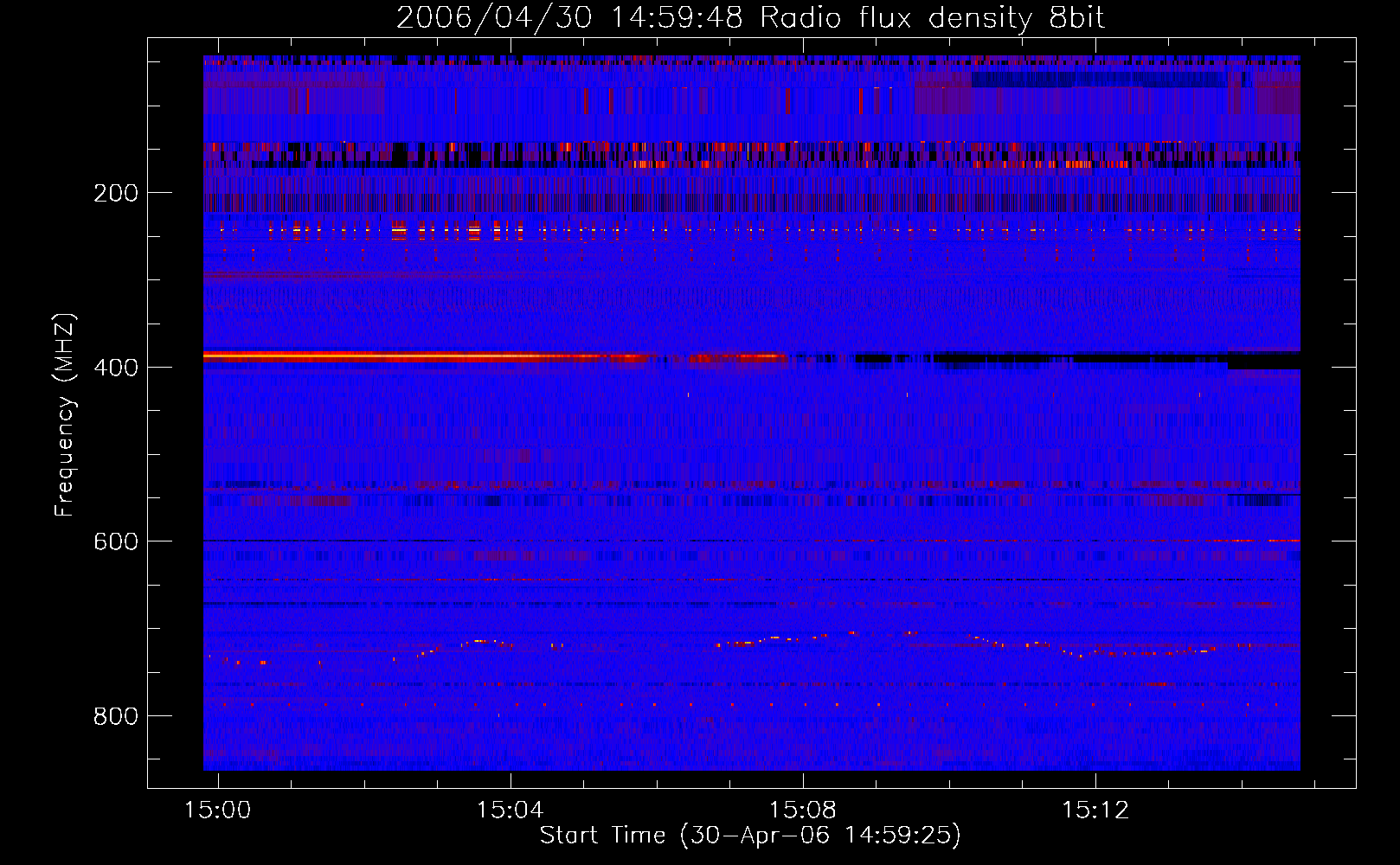1400x865 pixels.
Task: Click the plot title '2006/04/30 14:59:48 Radio flux density 8bit'
Action: 750,18
